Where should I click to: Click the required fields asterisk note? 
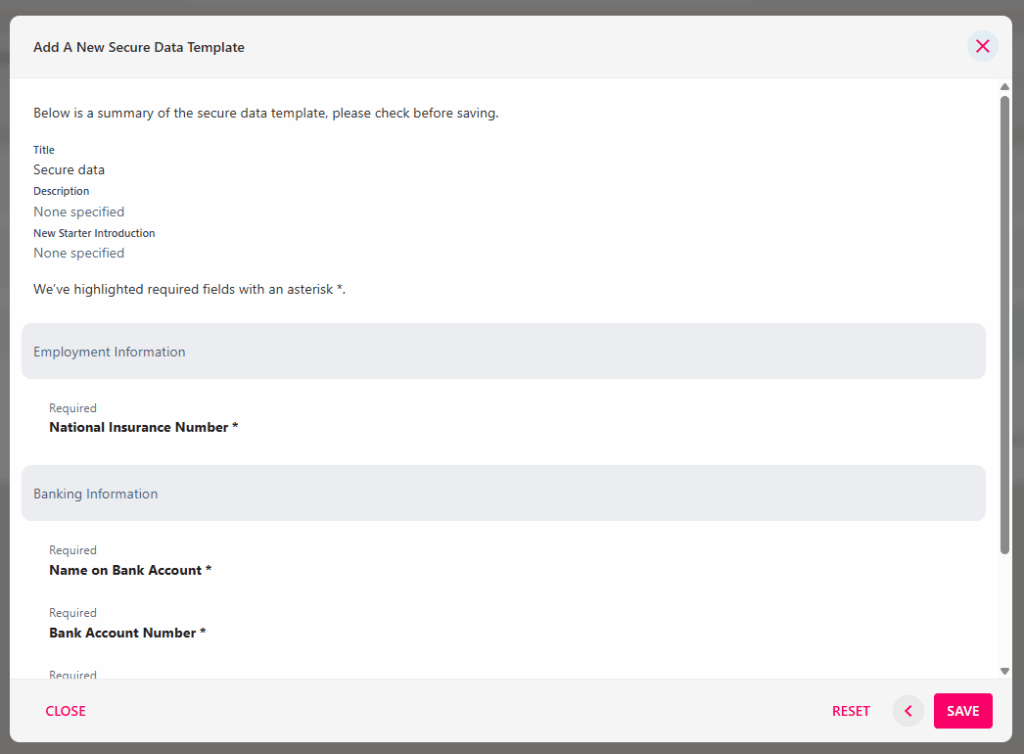[x=189, y=289]
